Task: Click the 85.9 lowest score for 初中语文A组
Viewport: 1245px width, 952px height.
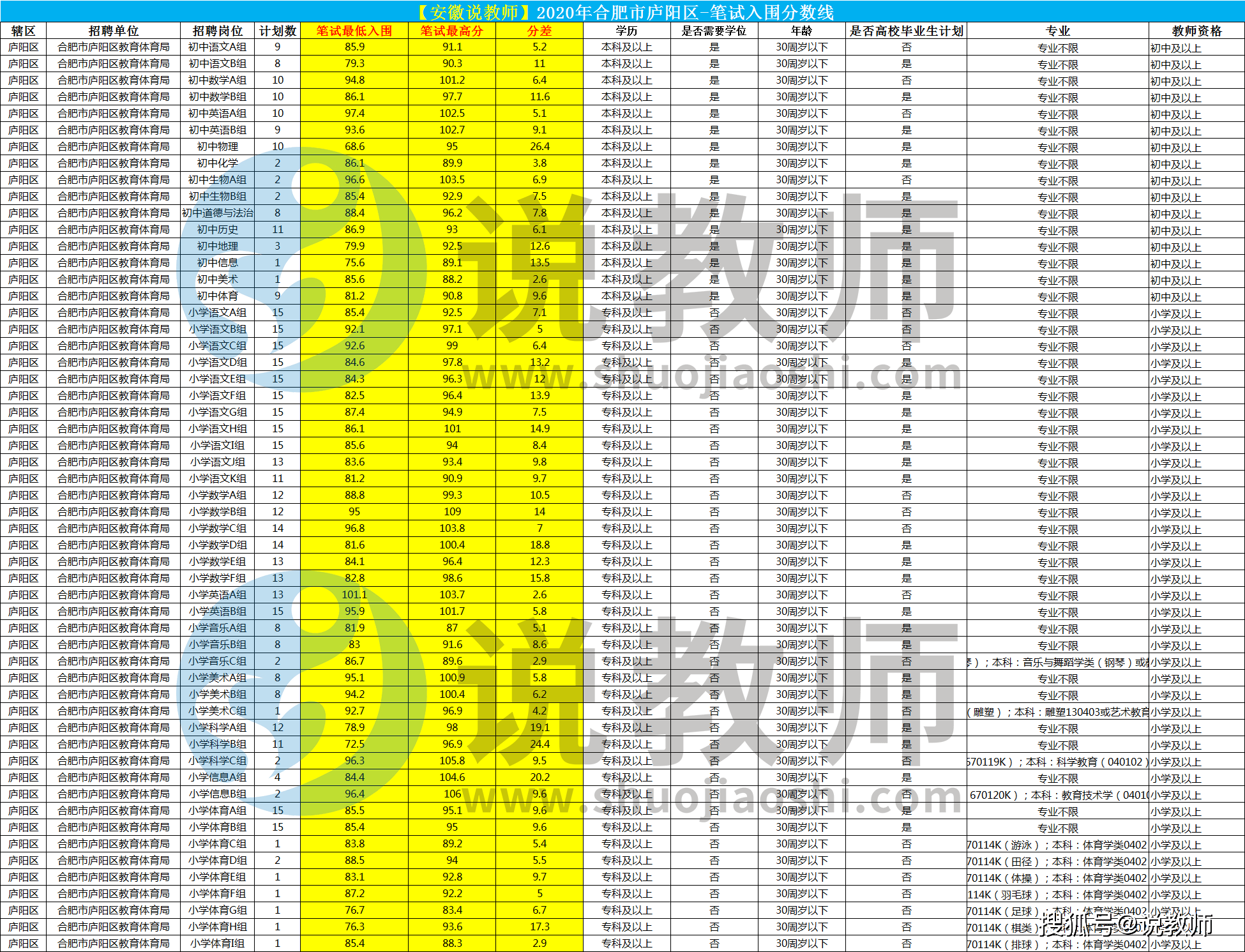Action: click(354, 47)
